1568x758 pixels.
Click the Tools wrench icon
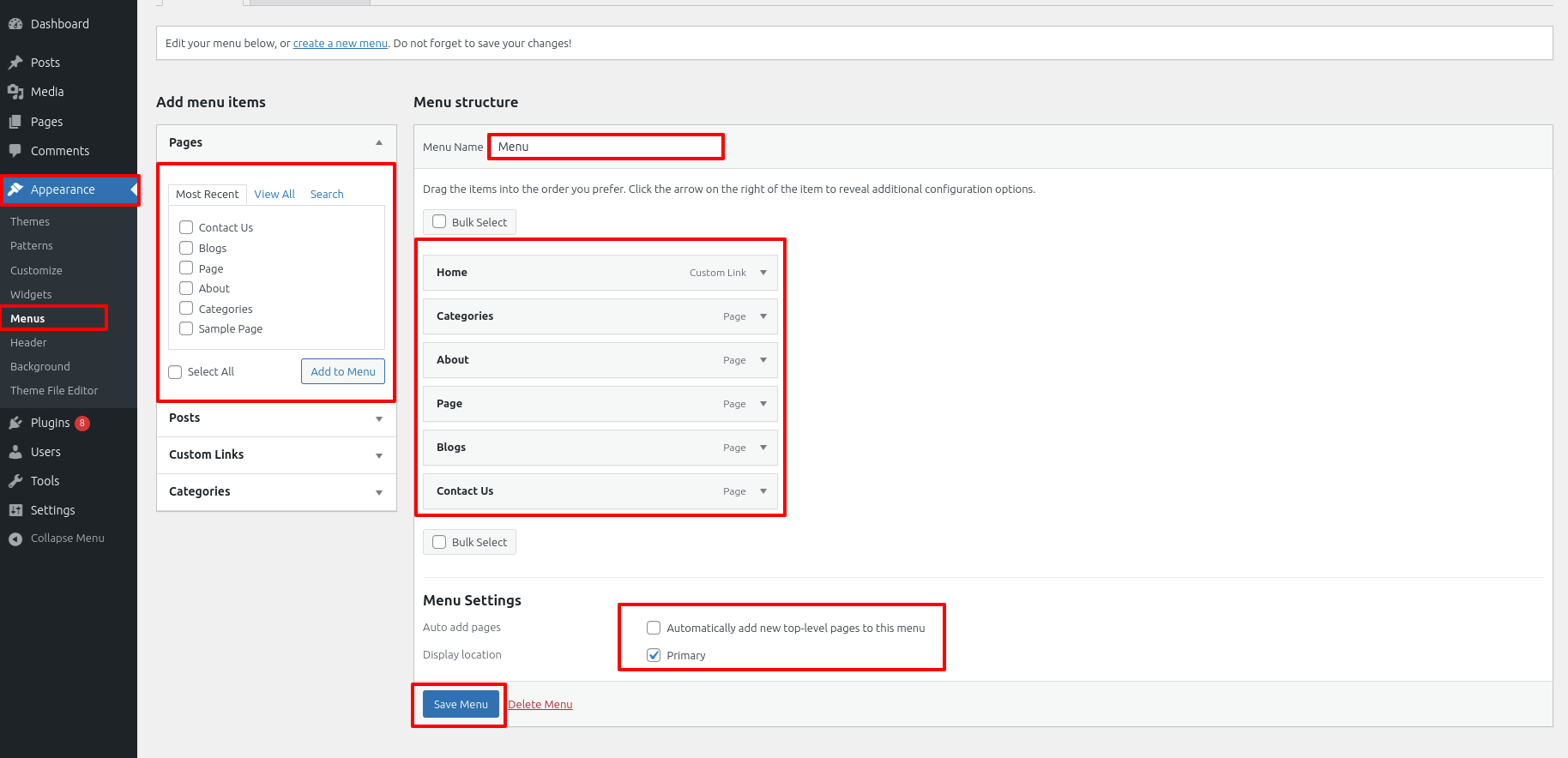pyautogui.click(x=15, y=481)
